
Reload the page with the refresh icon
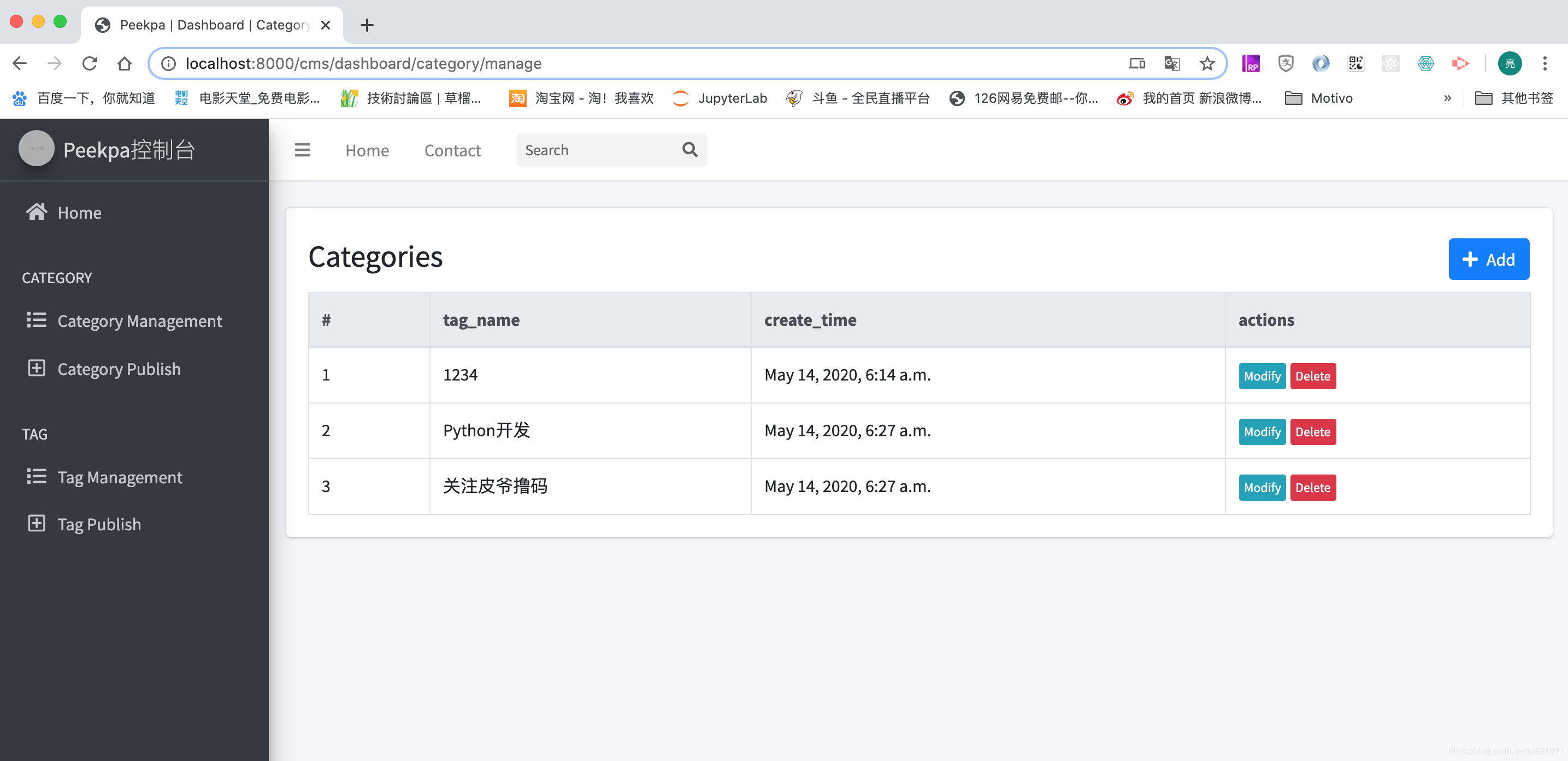(90, 63)
